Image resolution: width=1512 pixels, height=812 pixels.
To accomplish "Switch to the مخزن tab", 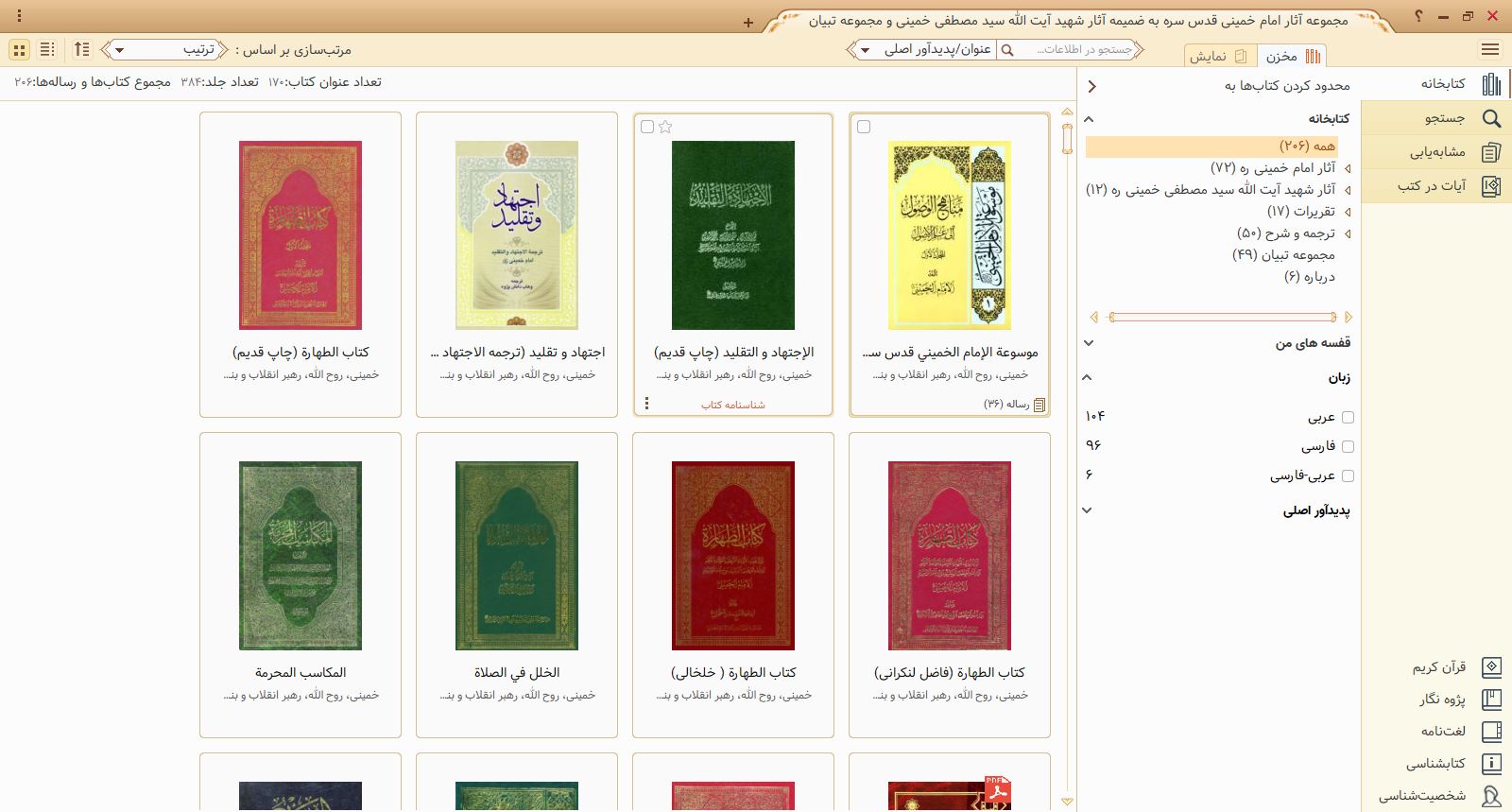I will click(x=1292, y=57).
